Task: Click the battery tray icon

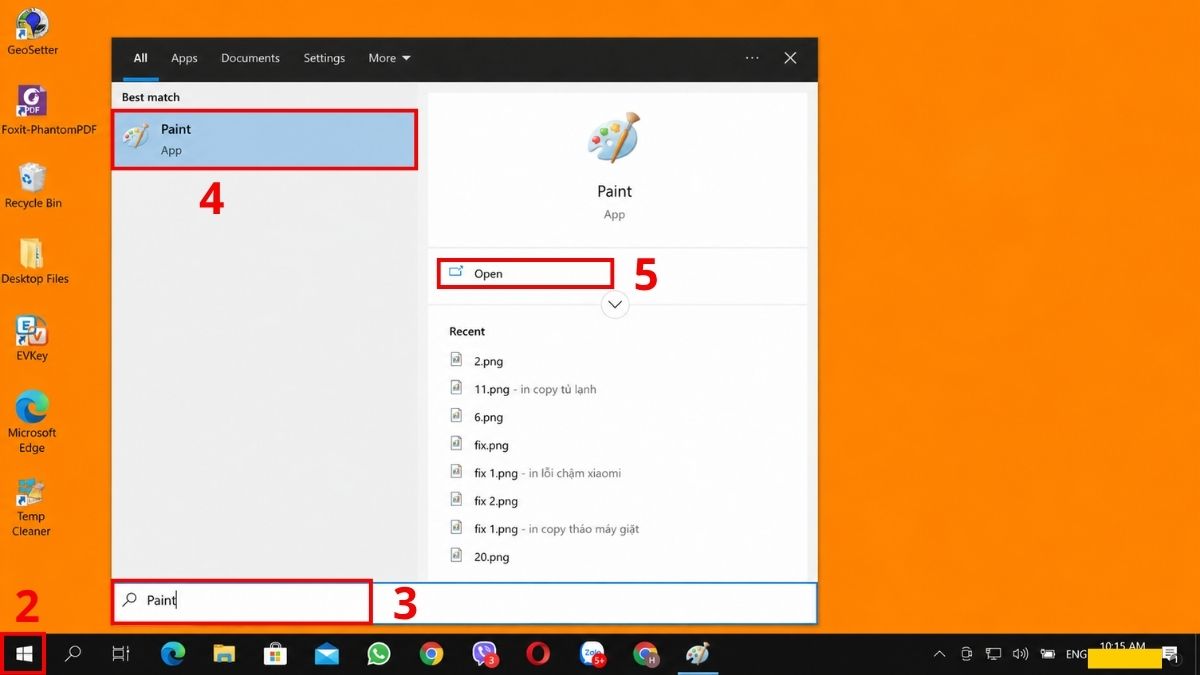Action: 1047,654
